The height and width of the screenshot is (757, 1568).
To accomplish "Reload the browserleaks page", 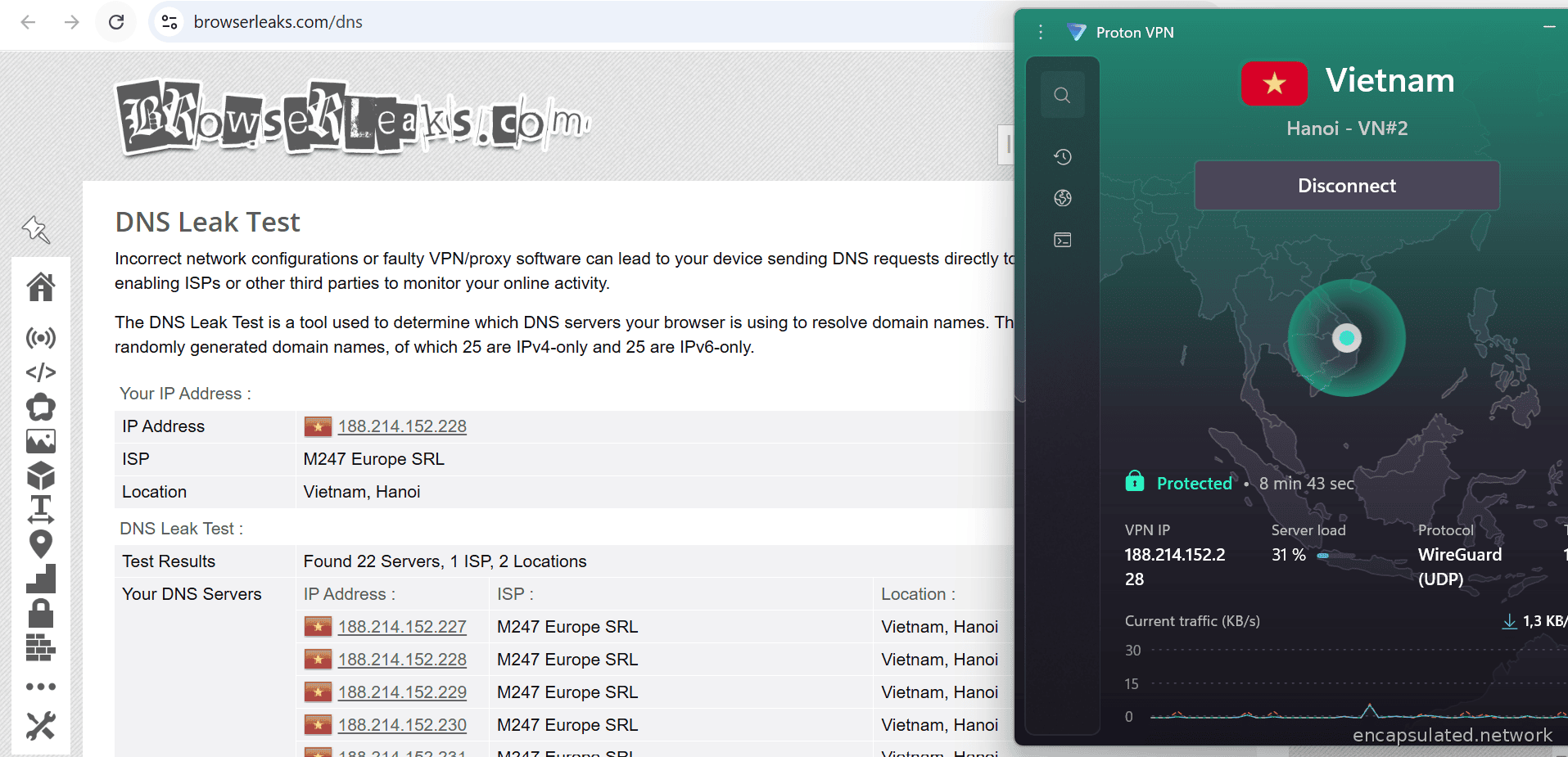I will [x=116, y=22].
